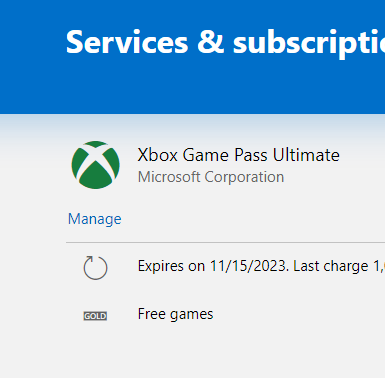Click the Microsoft Corporation publisher text

coord(211,177)
